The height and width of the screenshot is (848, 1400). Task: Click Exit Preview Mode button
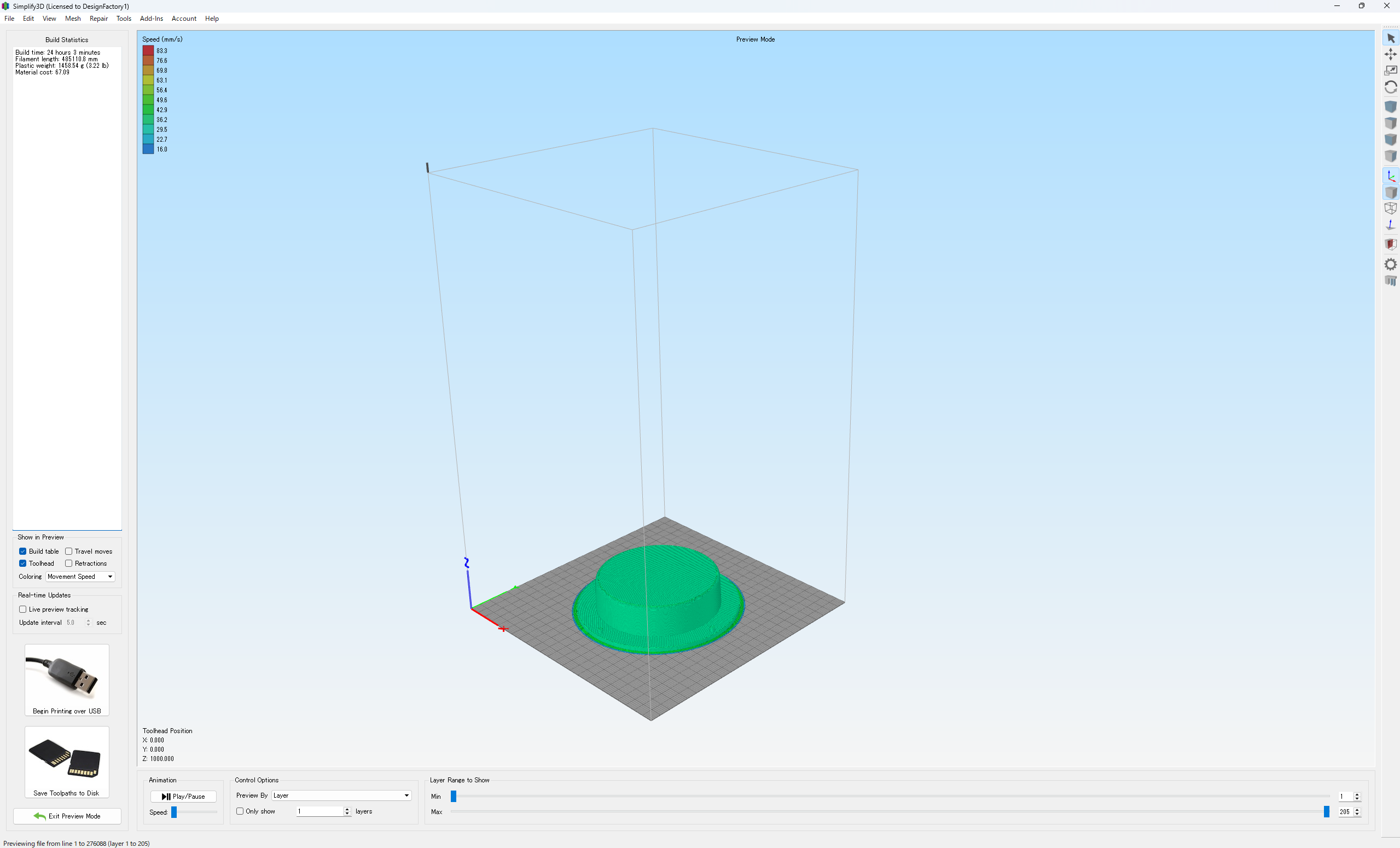pyautogui.click(x=67, y=816)
